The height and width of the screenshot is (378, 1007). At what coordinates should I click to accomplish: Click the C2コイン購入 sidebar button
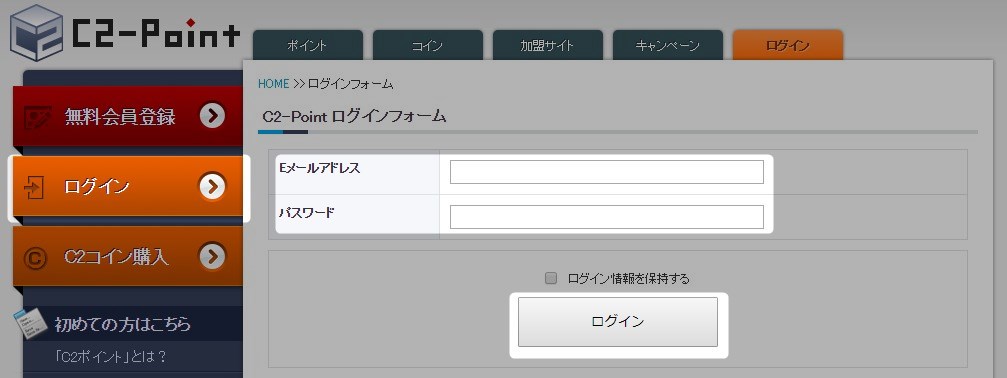[128, 256]
